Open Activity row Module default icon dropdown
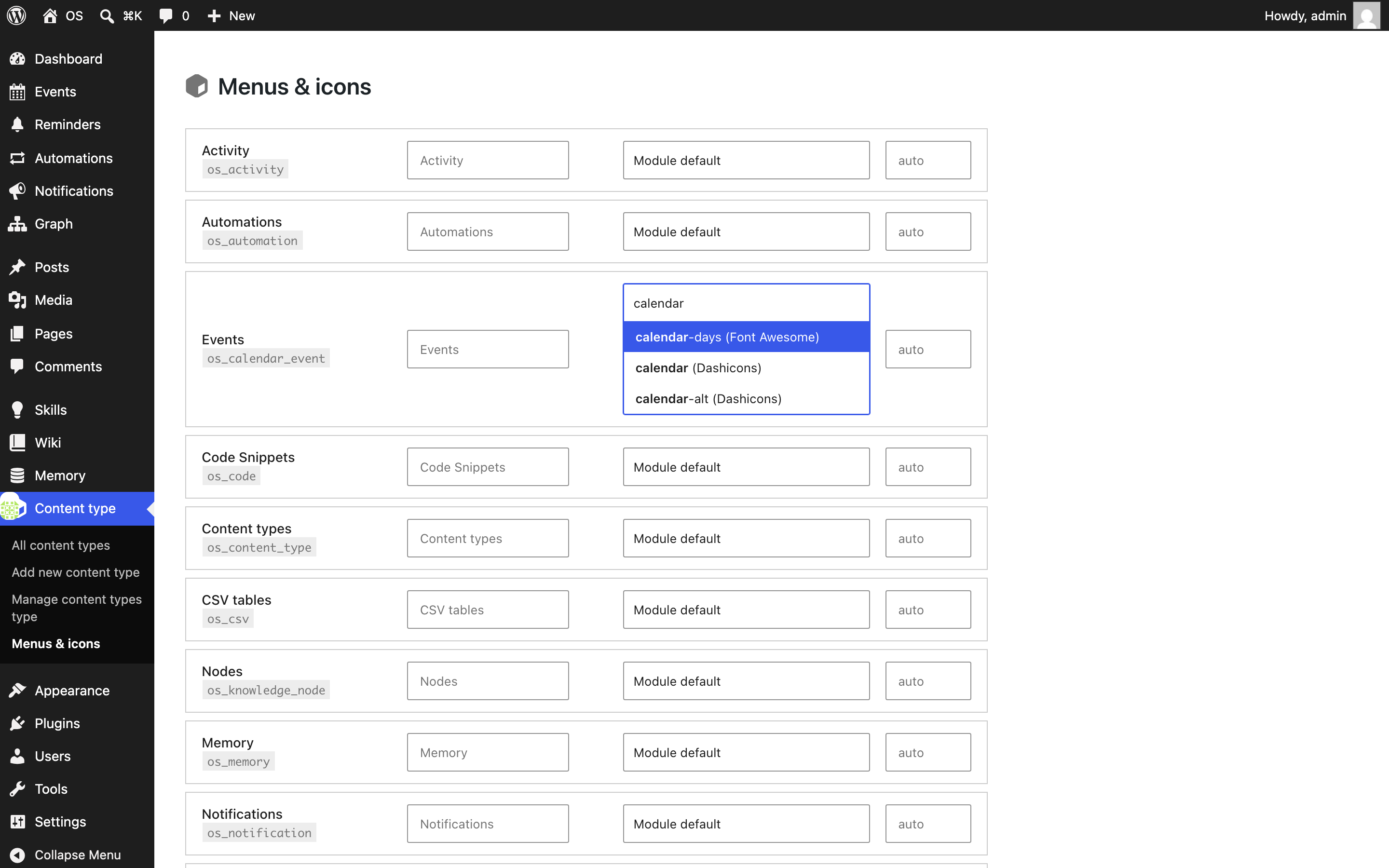 point(746,160)
